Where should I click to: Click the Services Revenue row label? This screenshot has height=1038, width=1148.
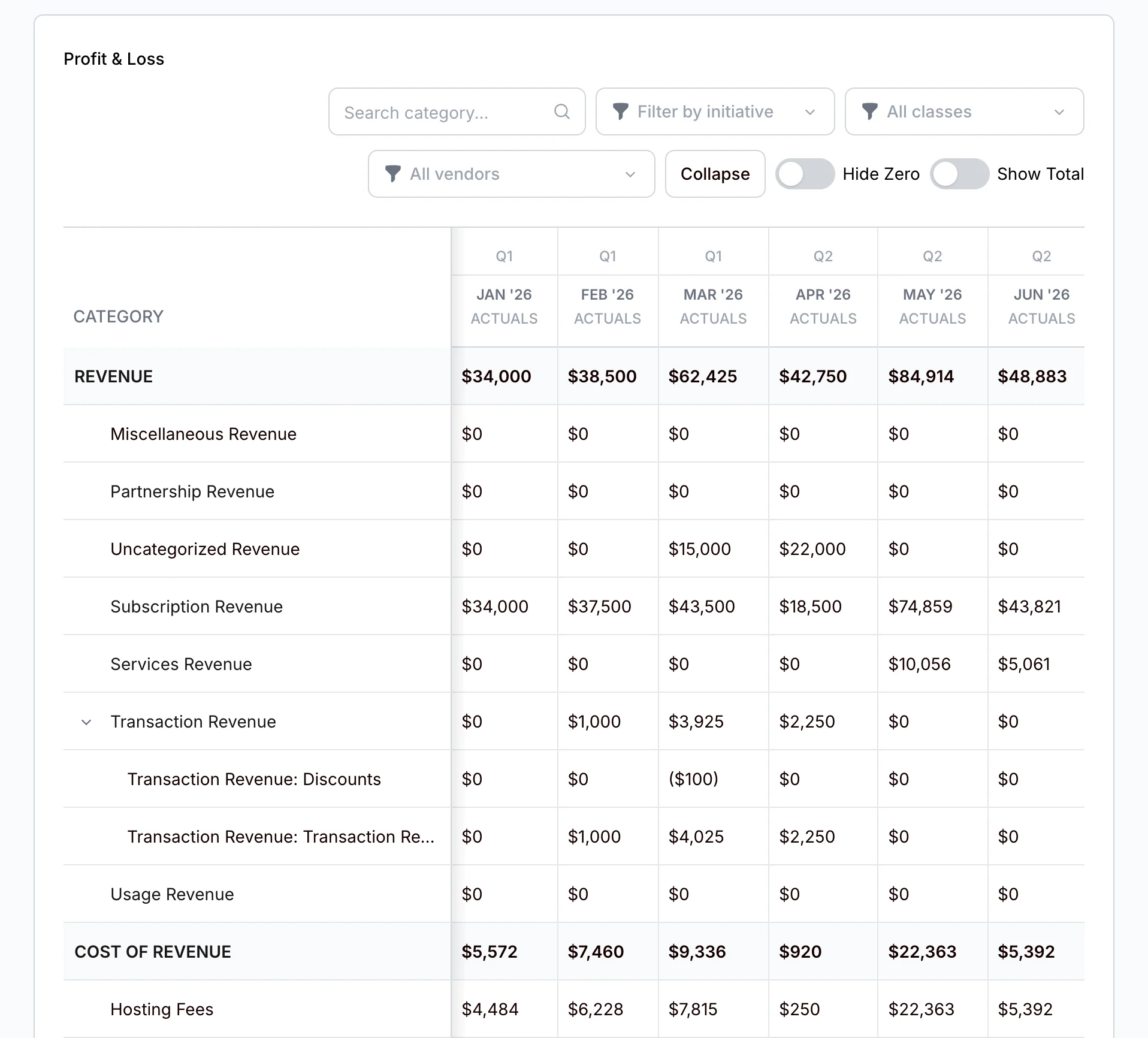(x=181, y=664)
